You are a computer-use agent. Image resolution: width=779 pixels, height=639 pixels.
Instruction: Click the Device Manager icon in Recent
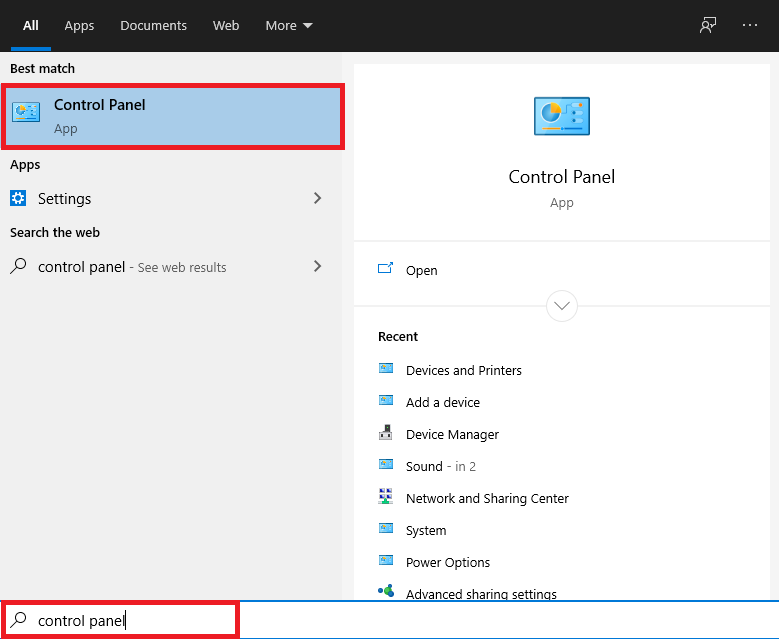(x=386, y=434)
